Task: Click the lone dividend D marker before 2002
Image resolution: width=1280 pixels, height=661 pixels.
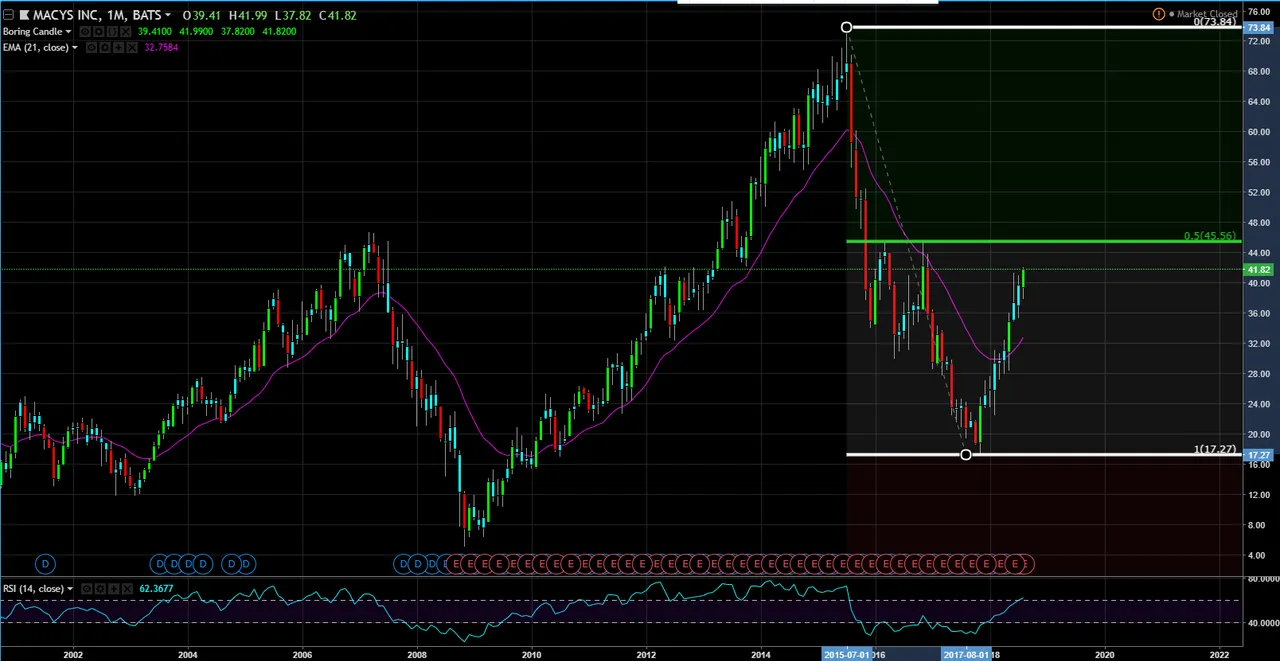Action: click(45, 564)
